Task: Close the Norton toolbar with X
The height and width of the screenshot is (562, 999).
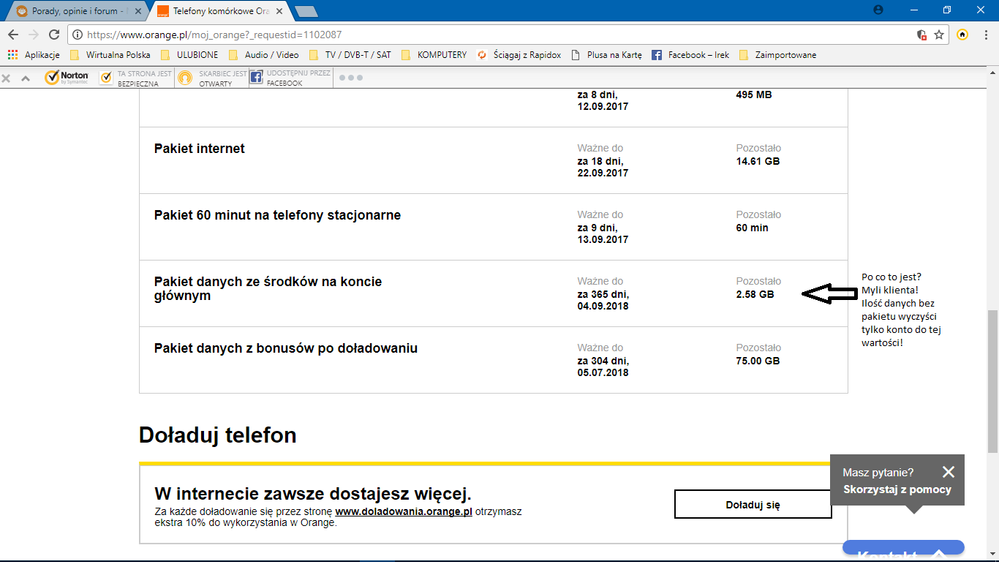Action: 6,78
